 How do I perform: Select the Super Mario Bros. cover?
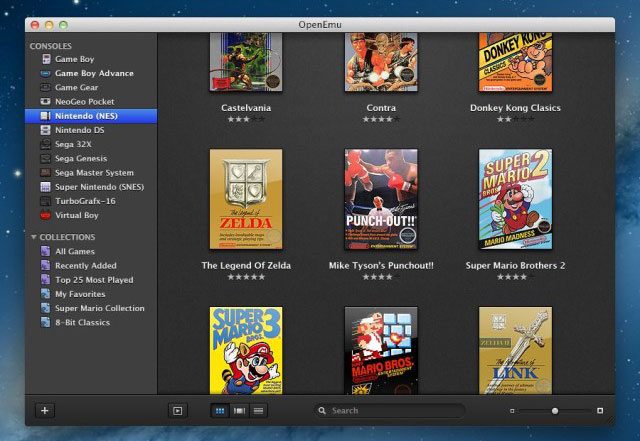point(381,350)
